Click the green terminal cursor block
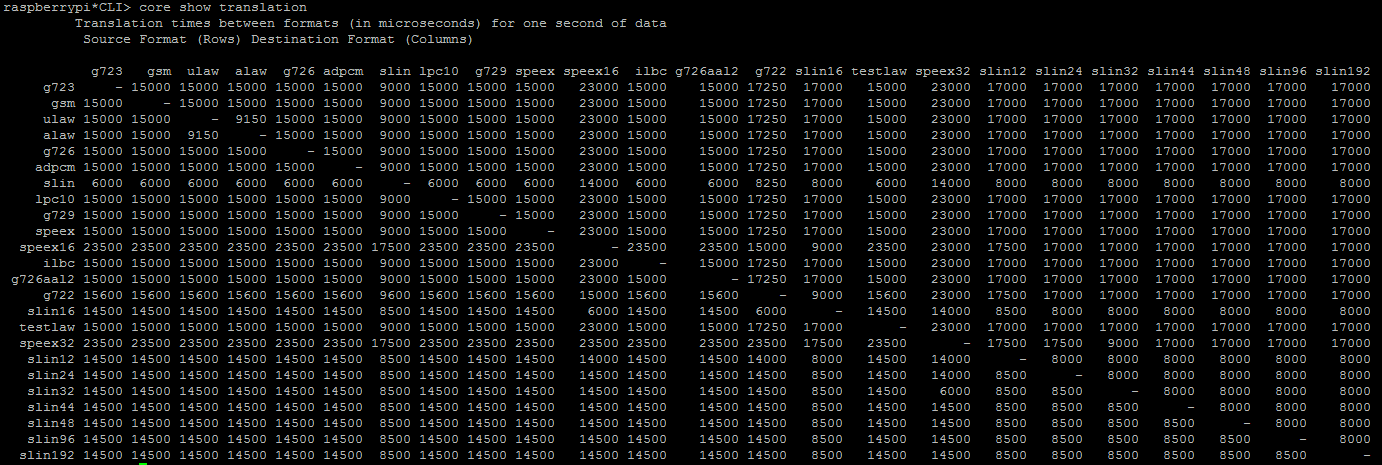This screenshot has width=1382, height=465. [143, 463]
